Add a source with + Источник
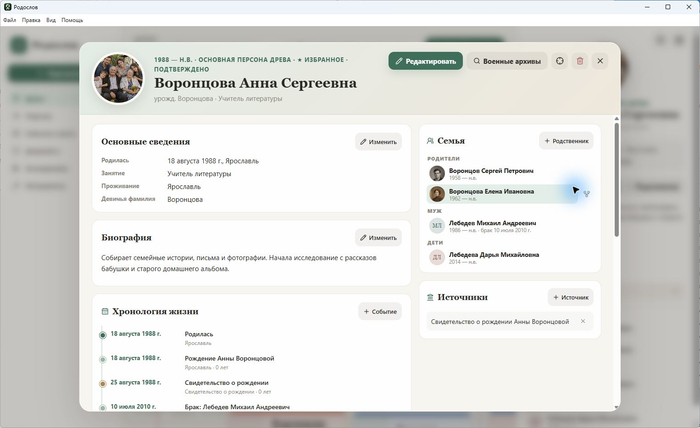 571,297
